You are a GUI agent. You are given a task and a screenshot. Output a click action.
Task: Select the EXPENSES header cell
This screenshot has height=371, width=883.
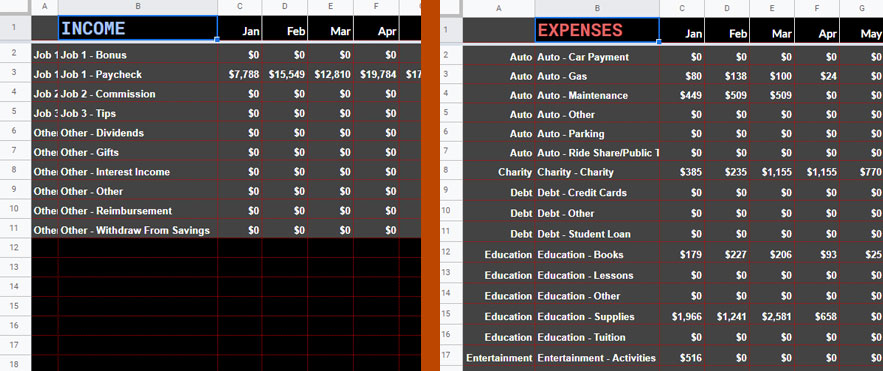597,30
